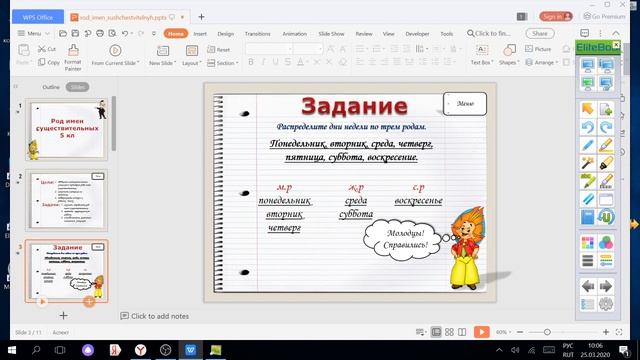The width and height of the screenshot is (640, 360).
Task: Open the colorful grid palette in EliteBoard
Action: point(587,243)
